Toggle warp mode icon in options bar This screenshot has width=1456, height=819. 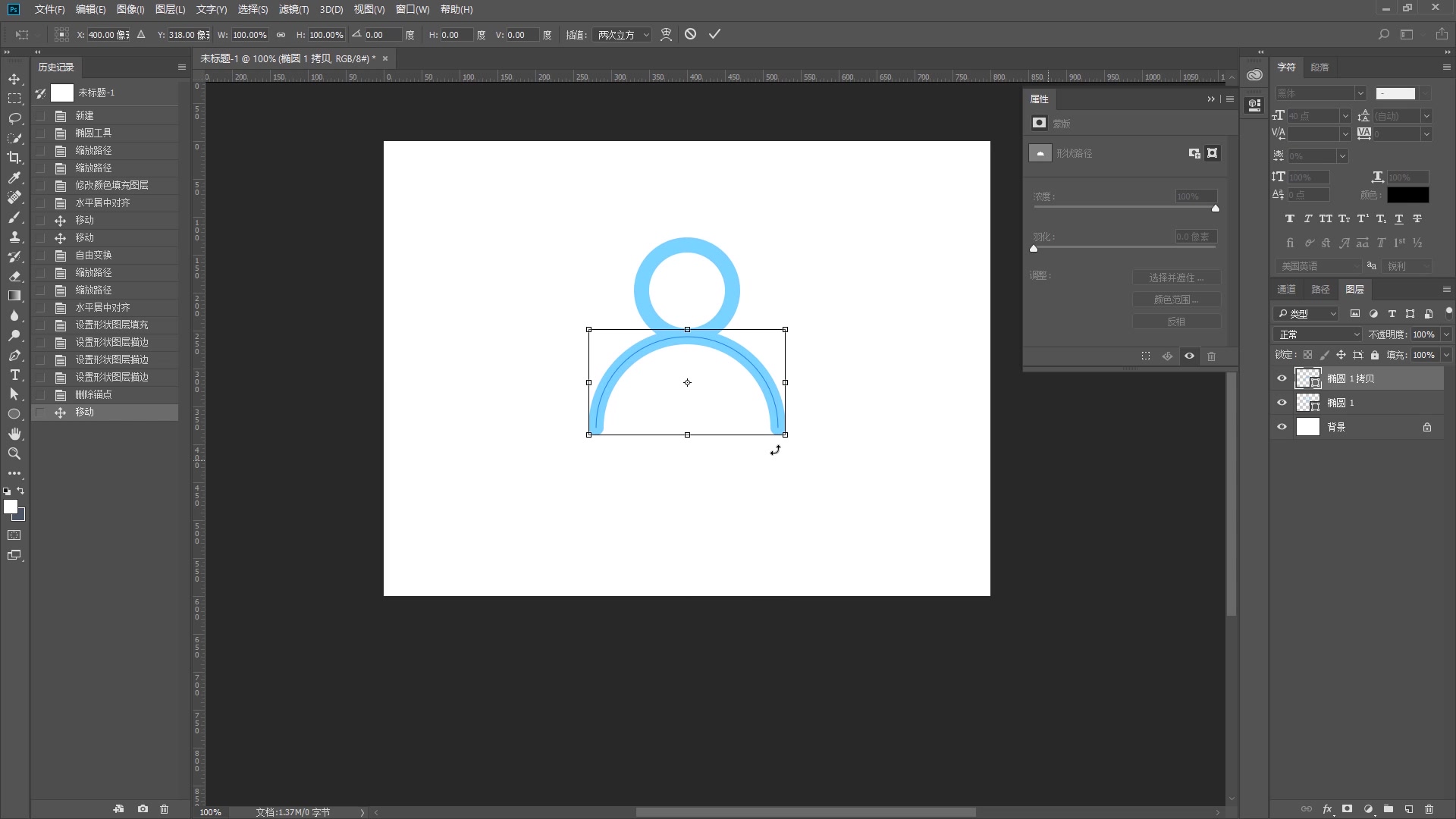point(666,34)
